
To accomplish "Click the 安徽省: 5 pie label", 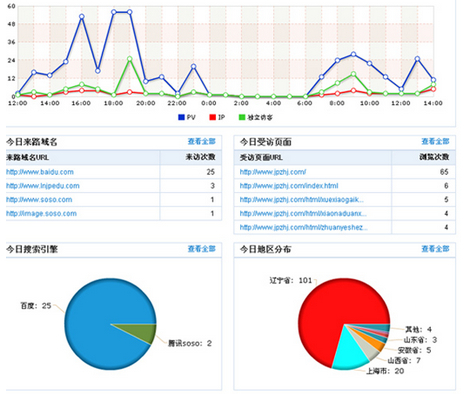I will (414, 350).
